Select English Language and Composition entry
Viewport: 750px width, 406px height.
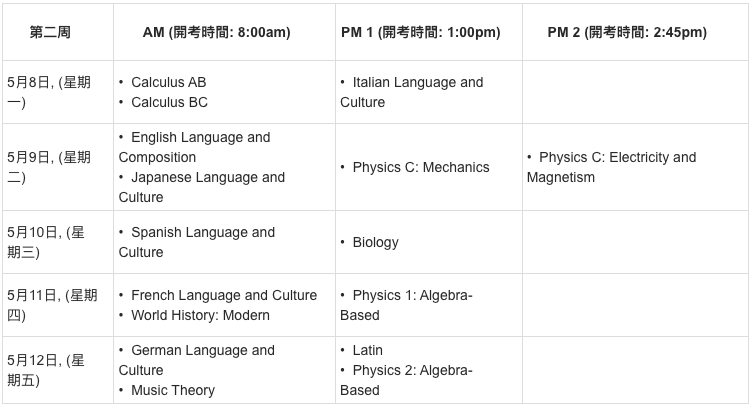pos(194,147)
